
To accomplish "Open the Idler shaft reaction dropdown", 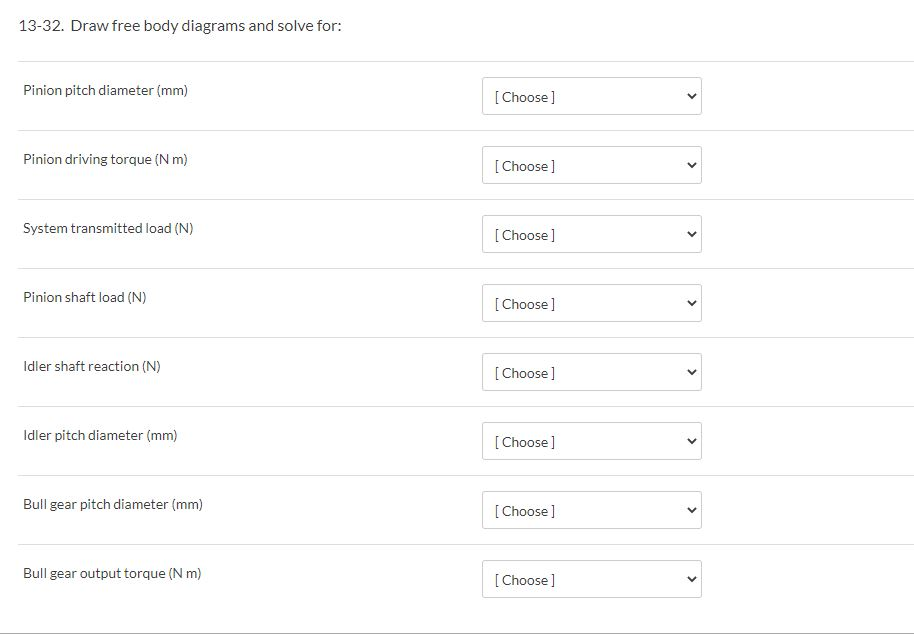I will (x=592, y=372).
